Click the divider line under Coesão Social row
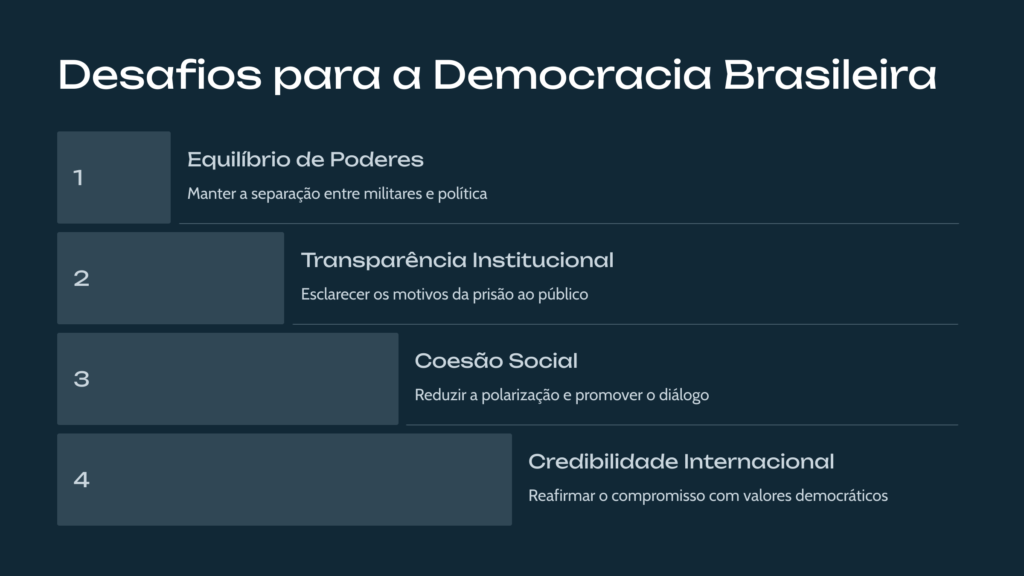The image size is (1024, 576). point(682,424)
